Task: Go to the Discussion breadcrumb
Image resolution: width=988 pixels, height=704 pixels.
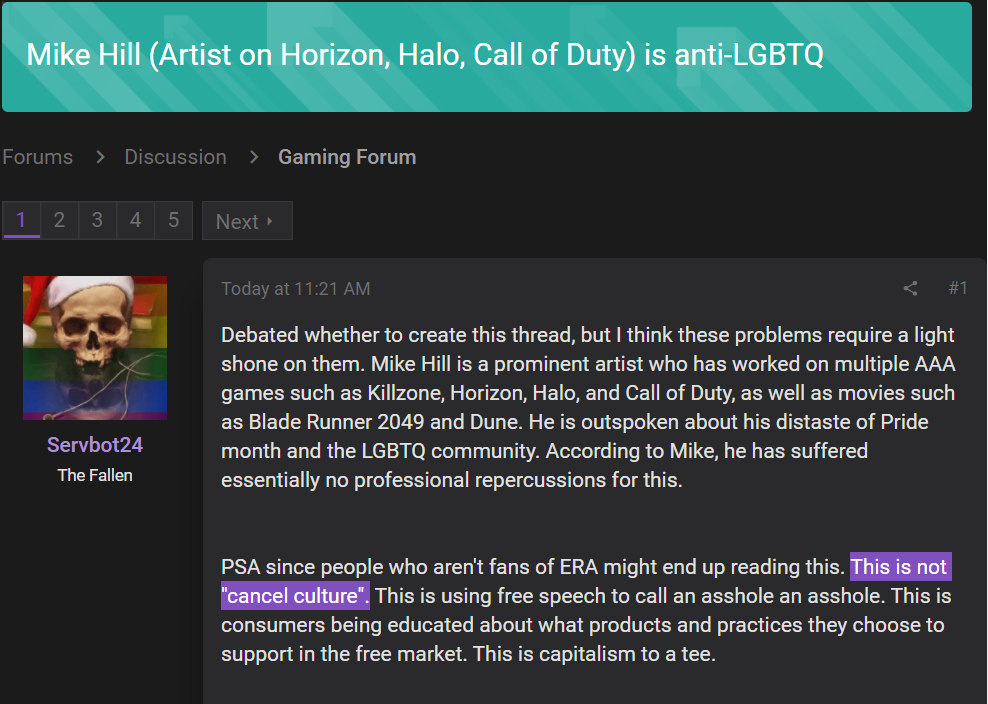Action: [175, 157]
